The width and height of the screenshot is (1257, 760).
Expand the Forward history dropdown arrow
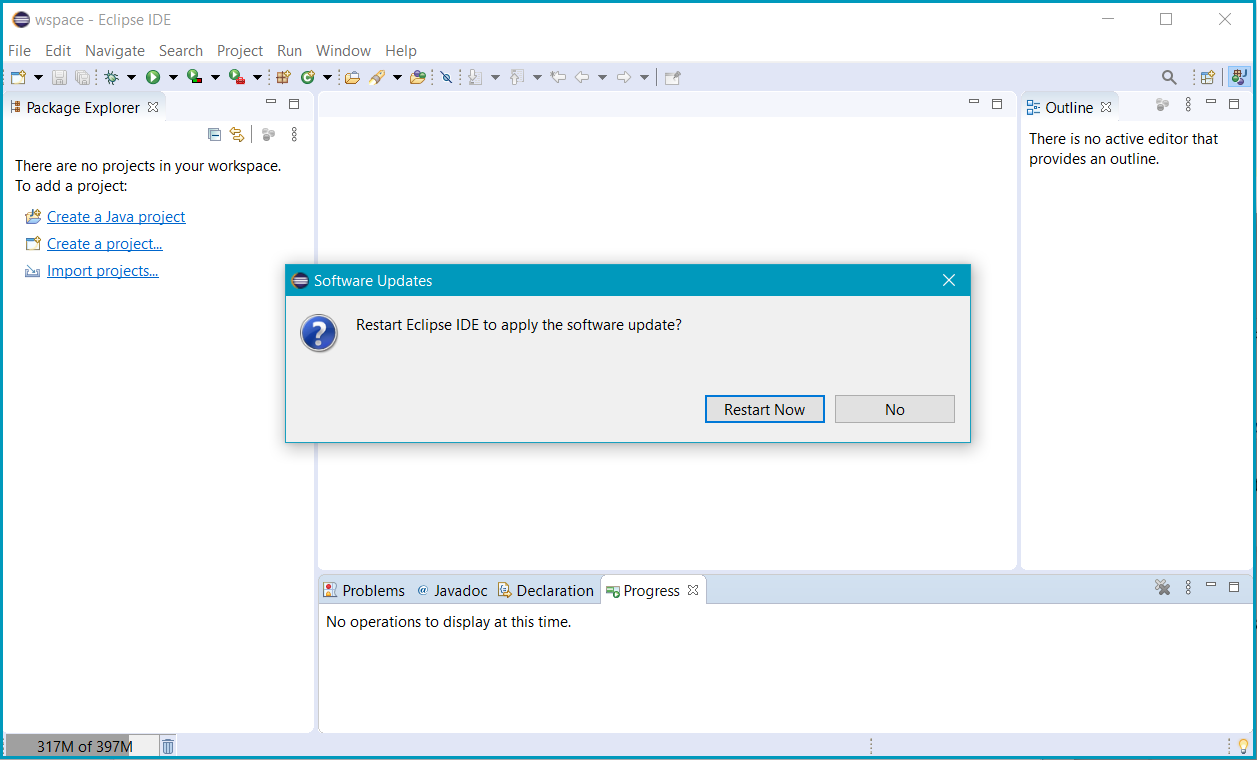[x=644, y=77]
